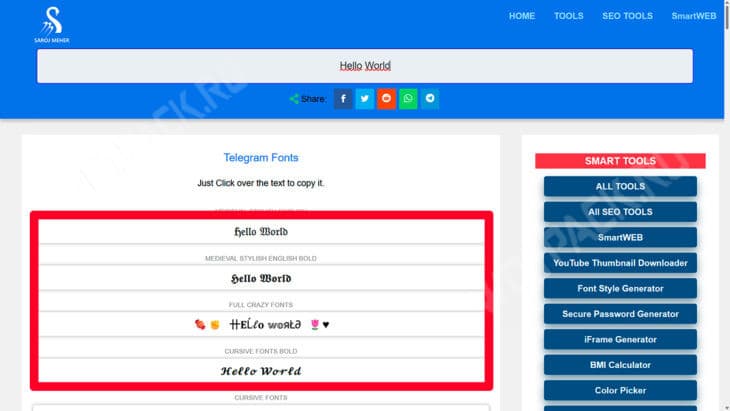Click the Telegram Fonts heading
This screenshot has height=411, width=730.
tap(261, 158)
